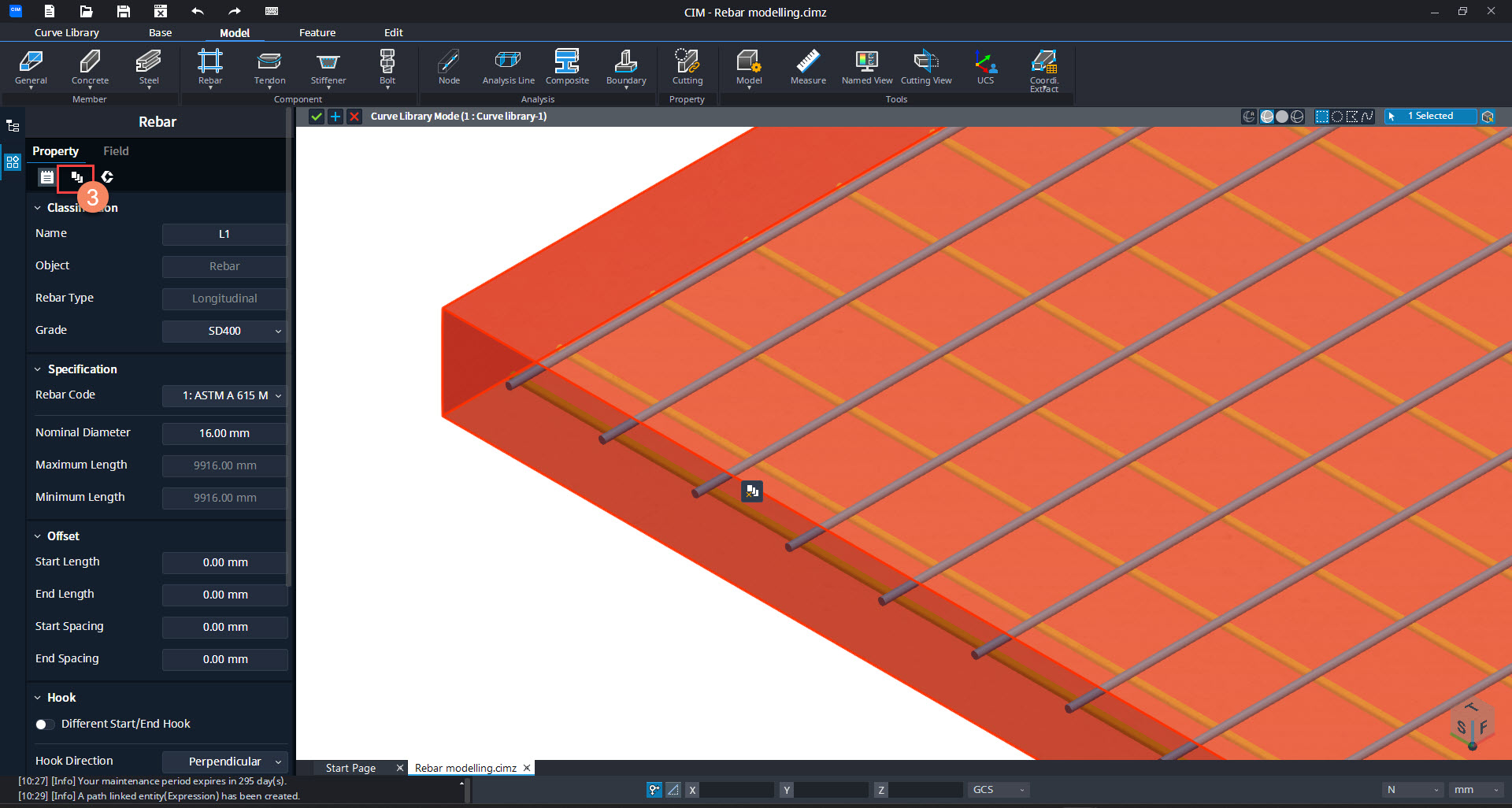The height and width of the screenshot is (808, 1512).
Task: Open the Model tools option
Action: (x=749, y=68)
